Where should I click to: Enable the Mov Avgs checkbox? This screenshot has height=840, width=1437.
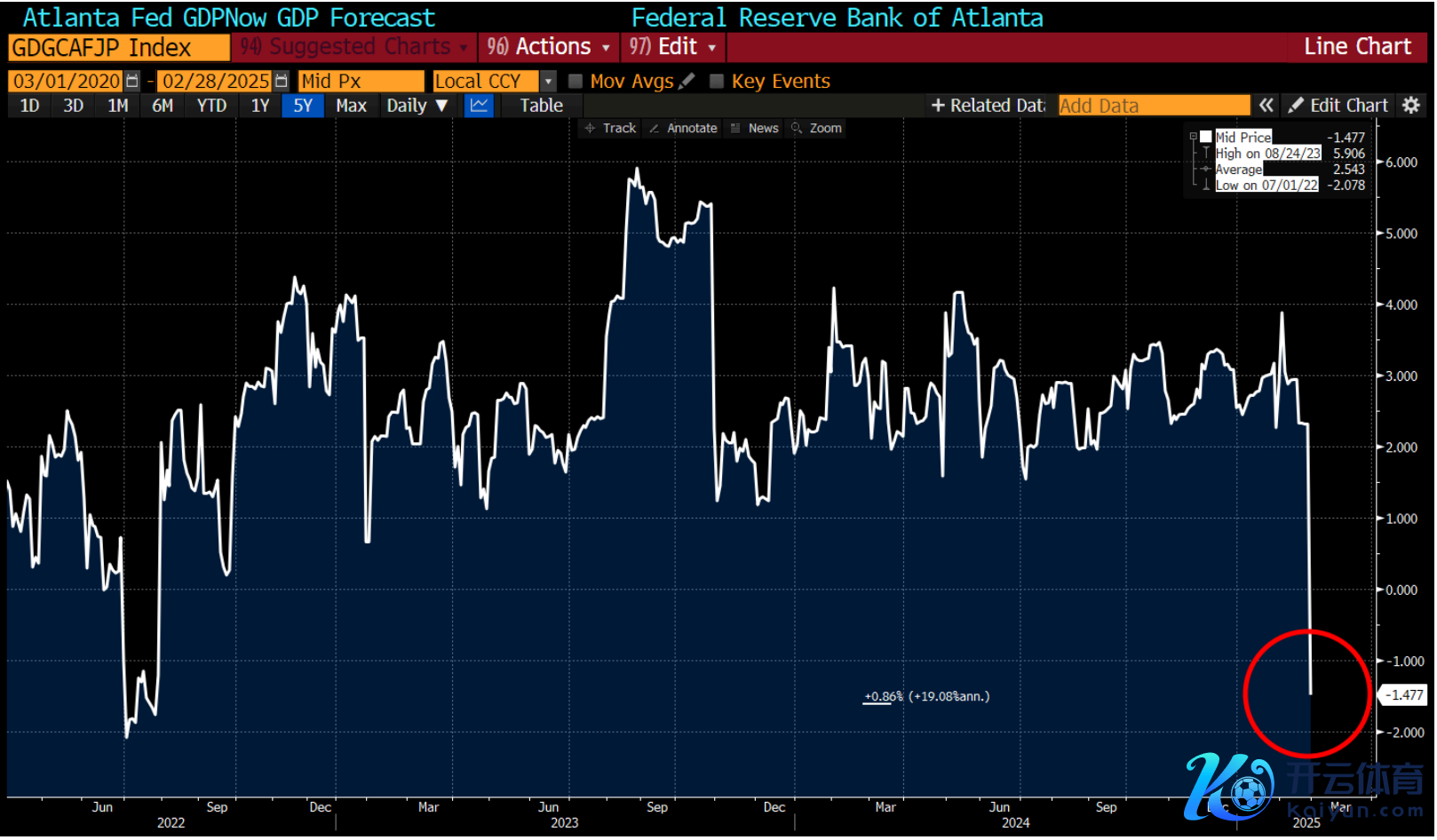(576, 82)
